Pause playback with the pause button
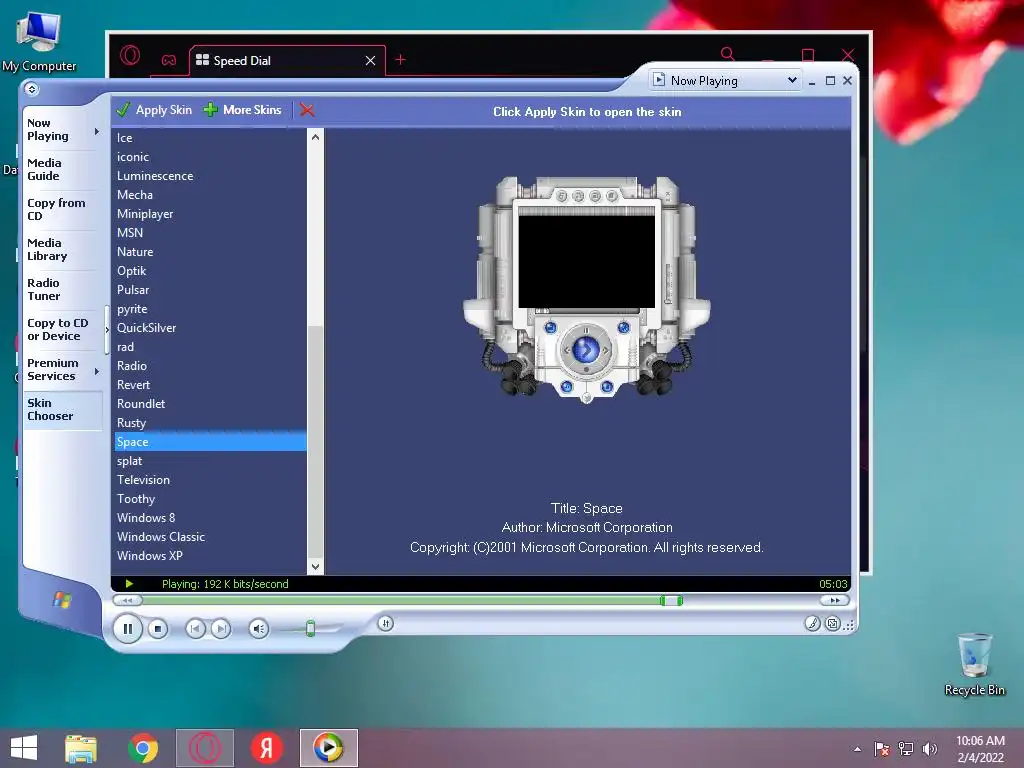The width and height of the screenshot is (1024, 768). (x=127, y=629)
